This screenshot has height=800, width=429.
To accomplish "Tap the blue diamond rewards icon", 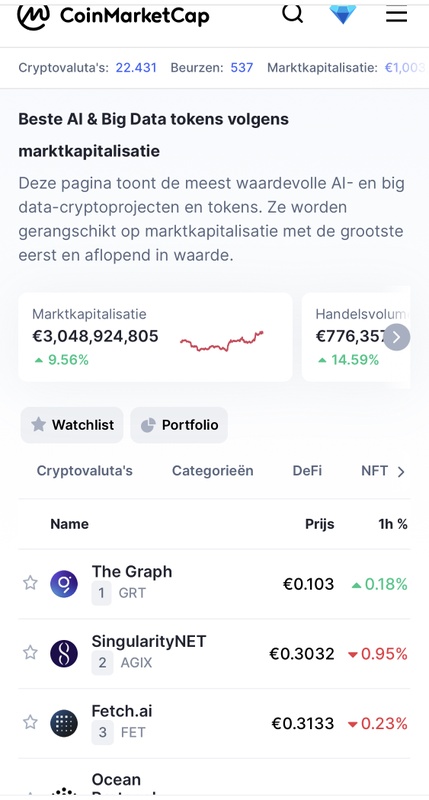I will (x=343, y=13).
